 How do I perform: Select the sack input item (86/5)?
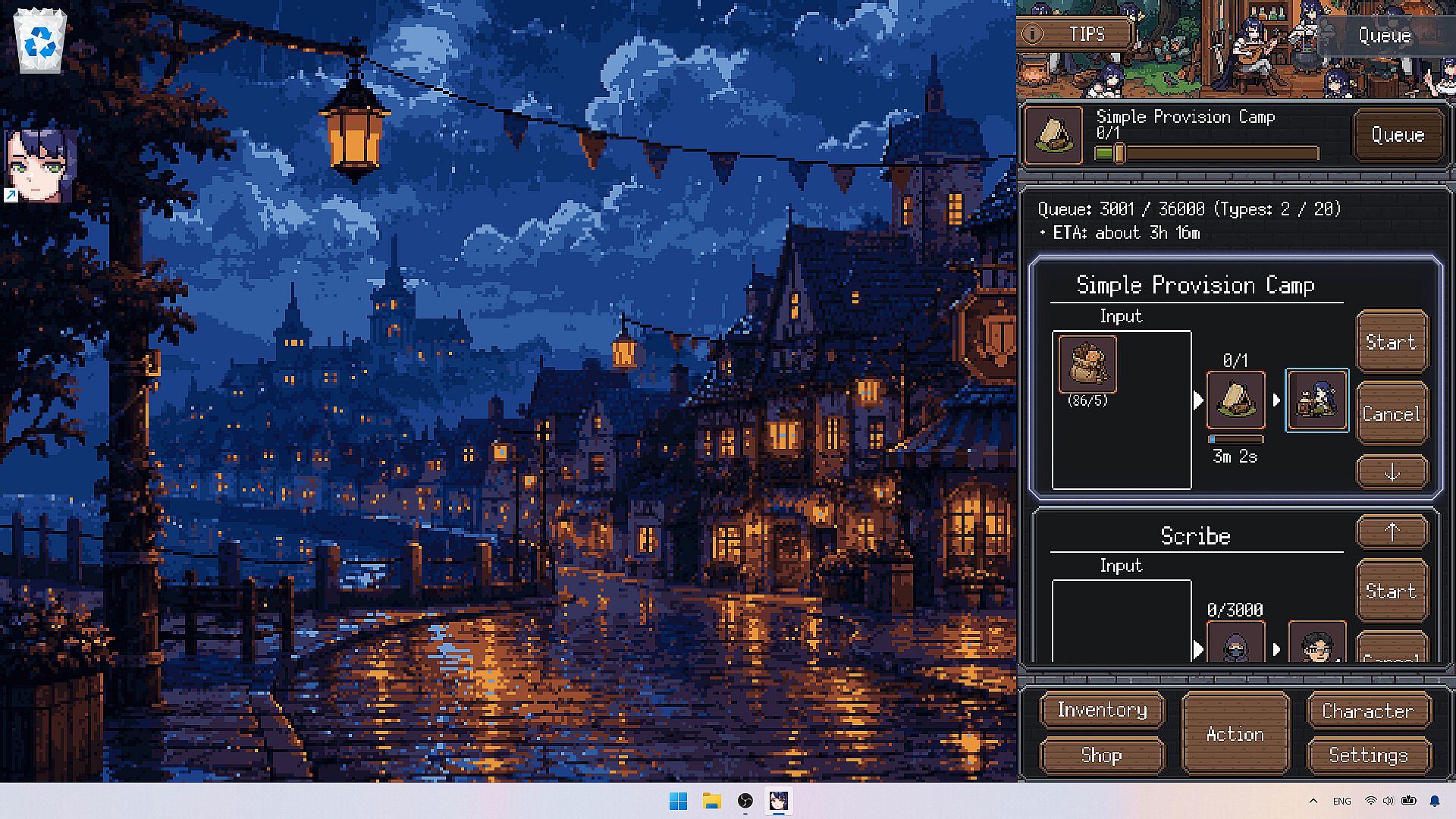pyautogui.click(x=1087, y=364)
